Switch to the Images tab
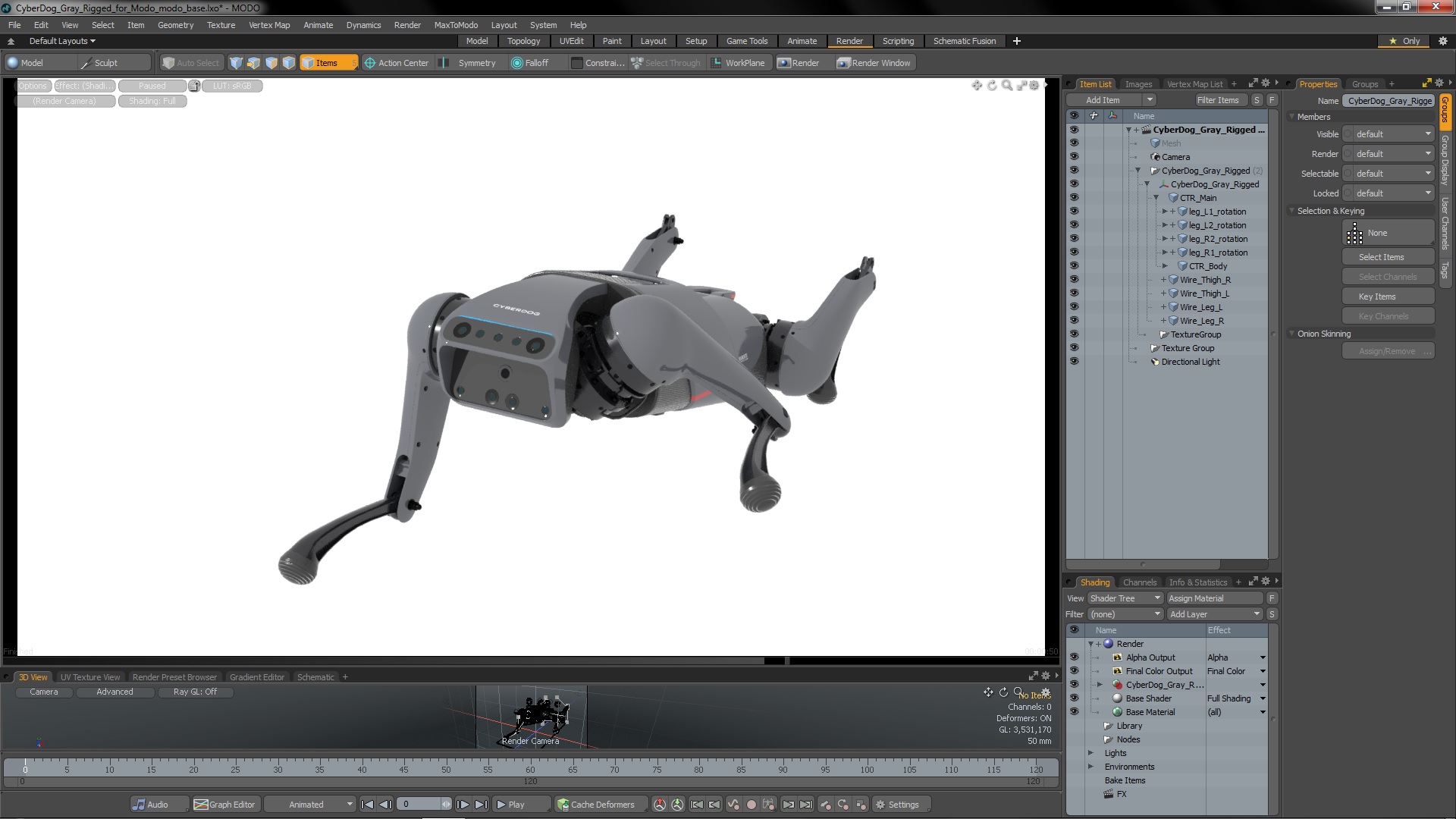Viewport: 1456px width, 819px height. coord(1137,84)
